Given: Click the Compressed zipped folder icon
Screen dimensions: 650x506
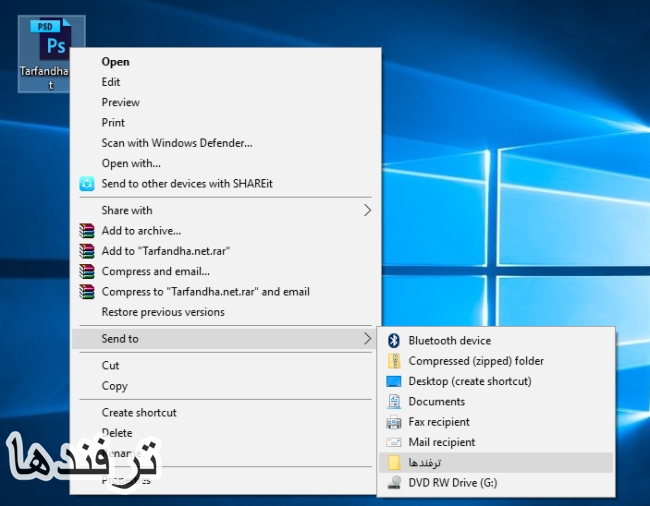Looking at the screenshot, I should [393, 361].
